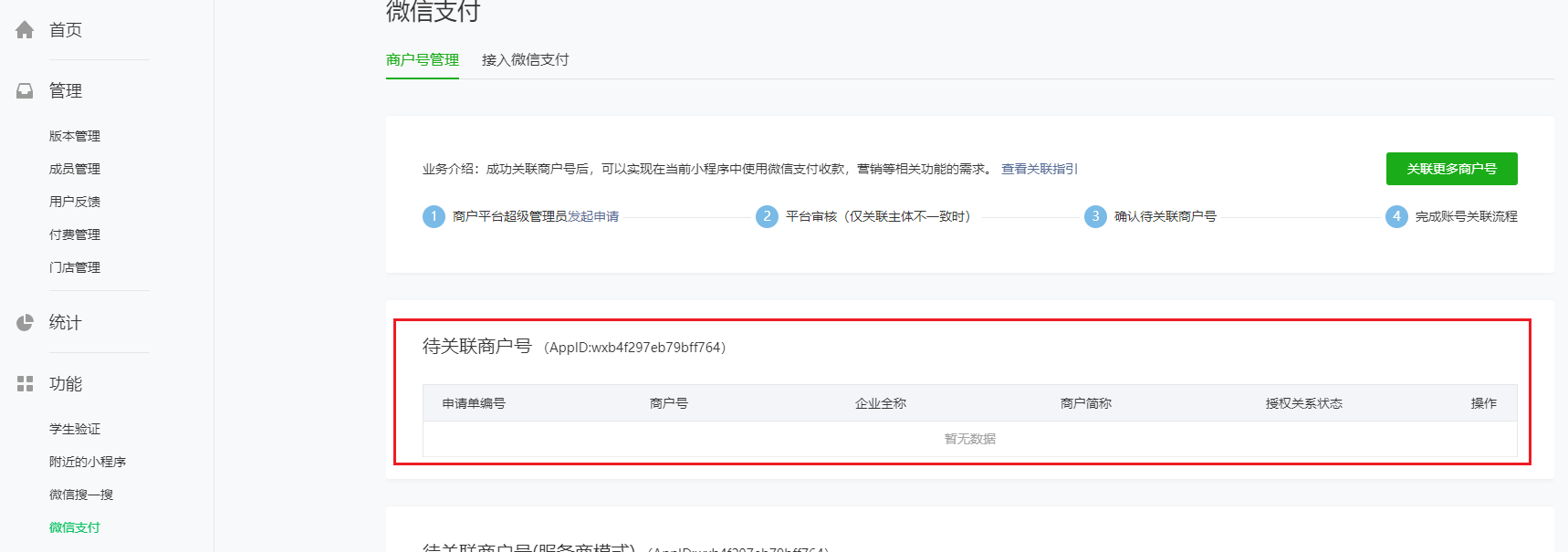Click the AppID:wxb4f297eb79bff764 text
The width and height of the screenshot is (1568, 552).
pos(635,348)
